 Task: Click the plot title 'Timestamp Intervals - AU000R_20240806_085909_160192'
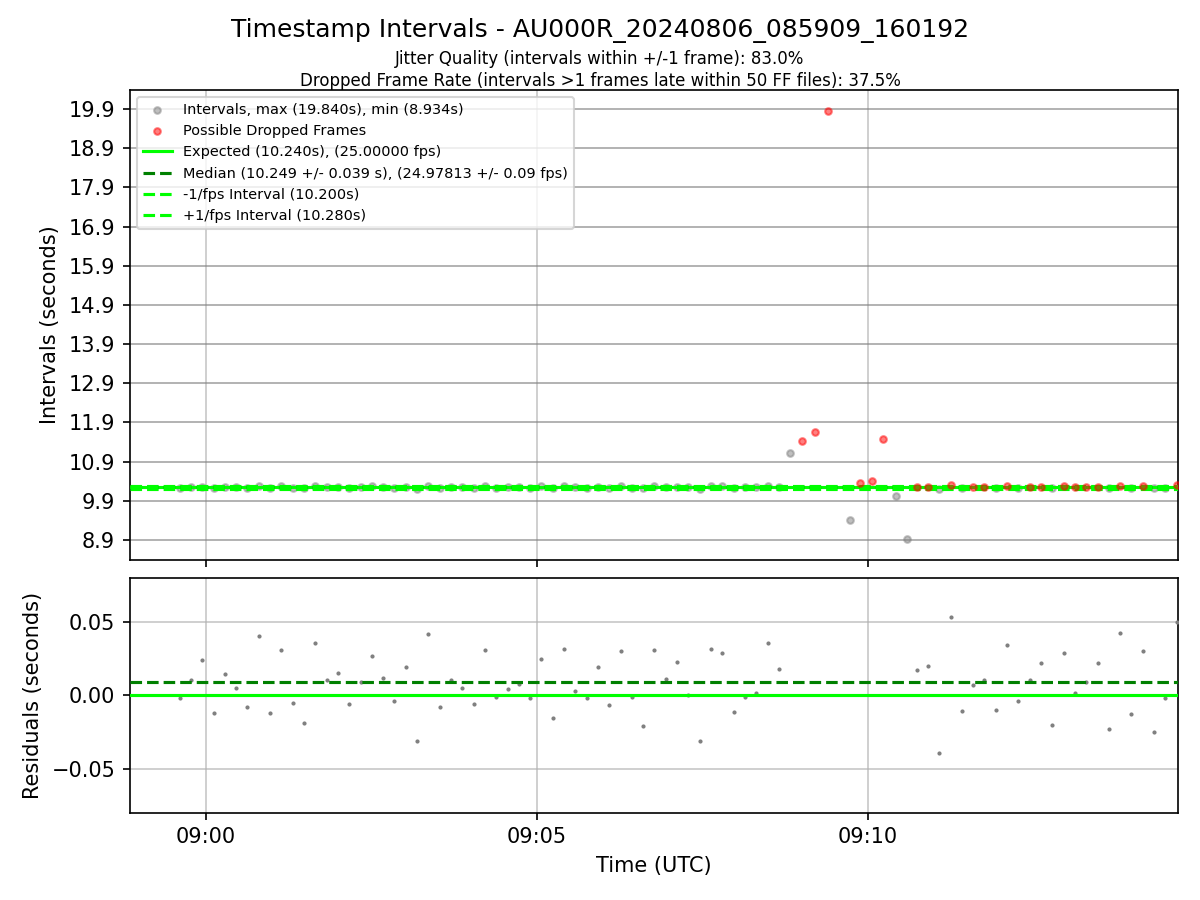coord(599,29)
